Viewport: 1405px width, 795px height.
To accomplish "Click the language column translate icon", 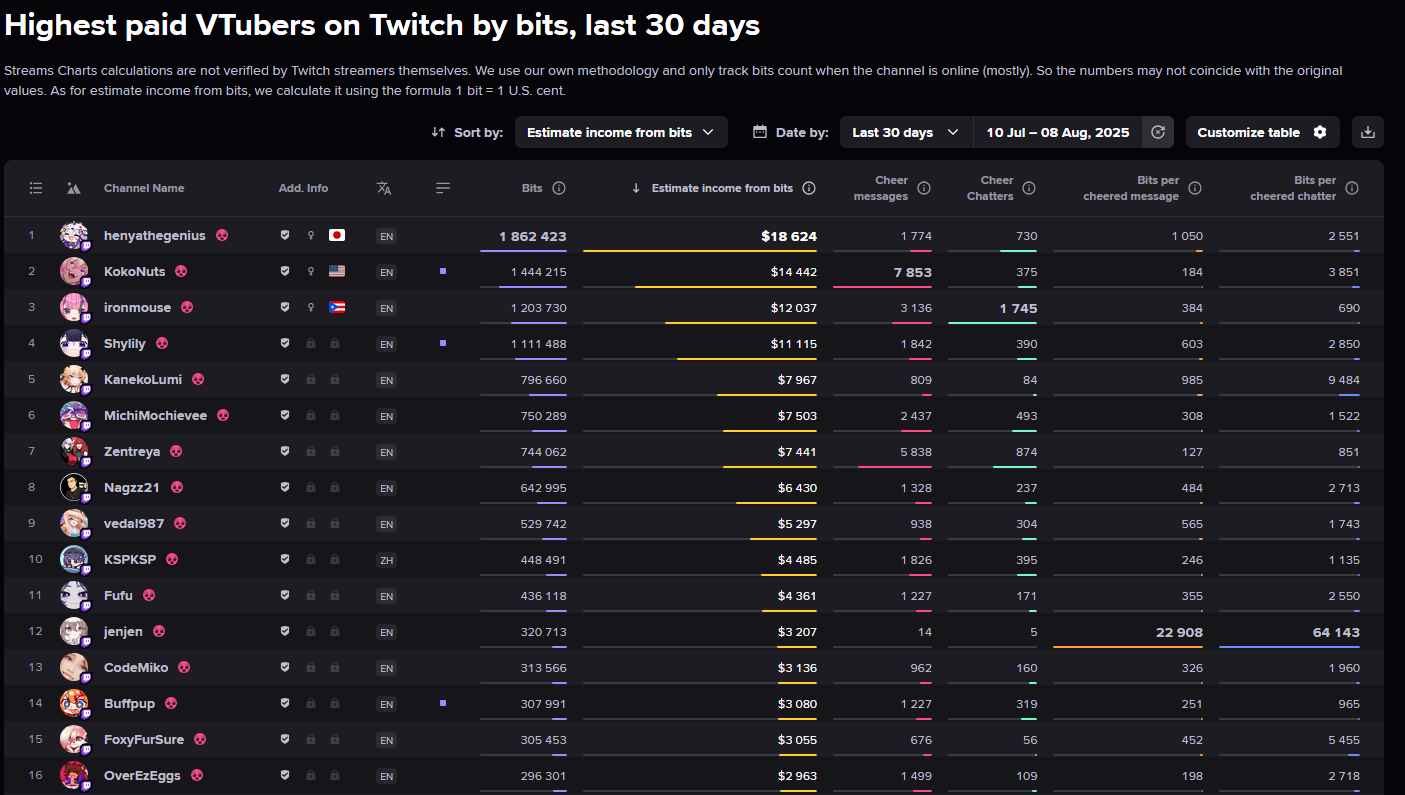I will coord(384,188).
